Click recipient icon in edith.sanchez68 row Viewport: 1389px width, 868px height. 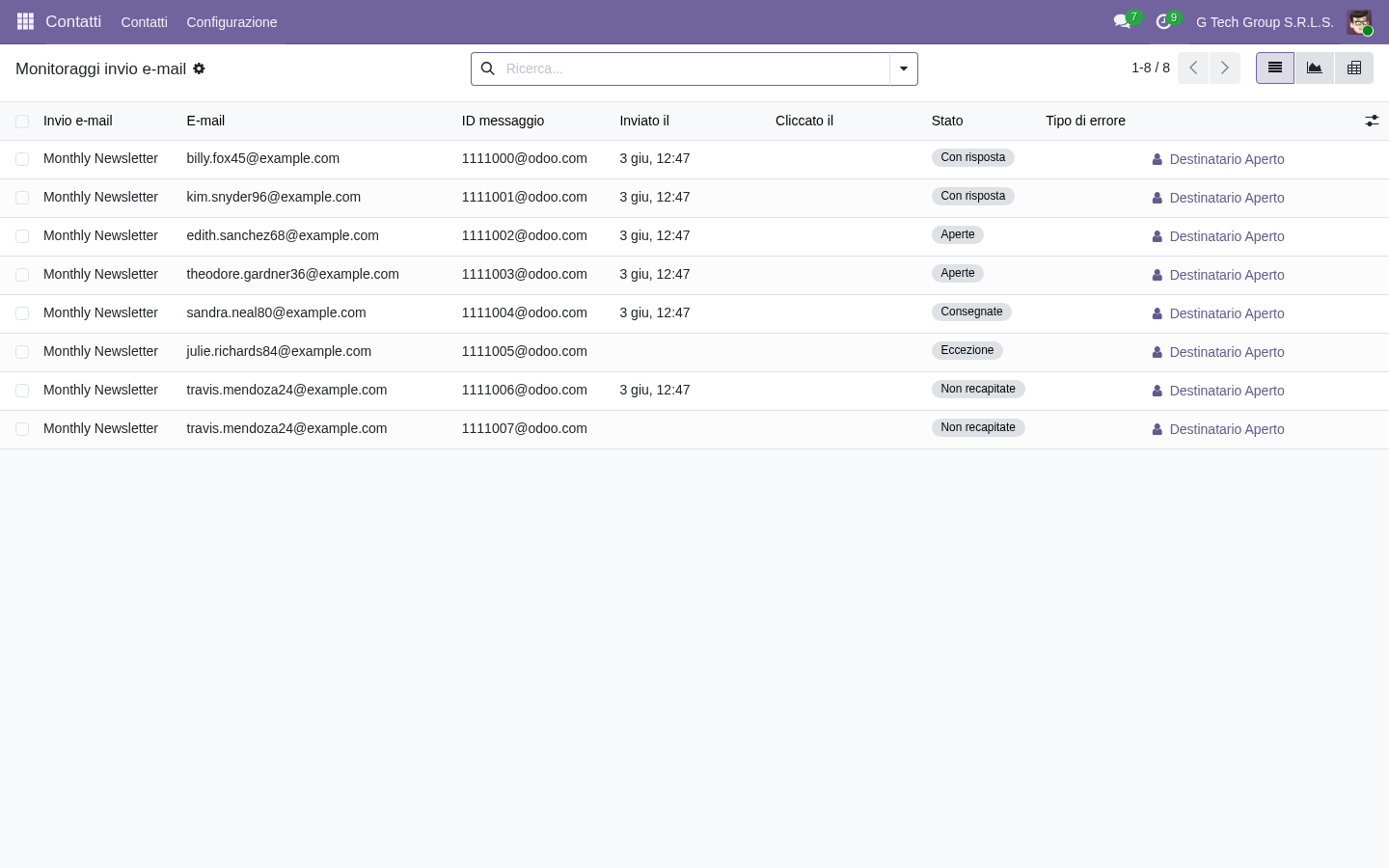click(x=1157, y=236)
